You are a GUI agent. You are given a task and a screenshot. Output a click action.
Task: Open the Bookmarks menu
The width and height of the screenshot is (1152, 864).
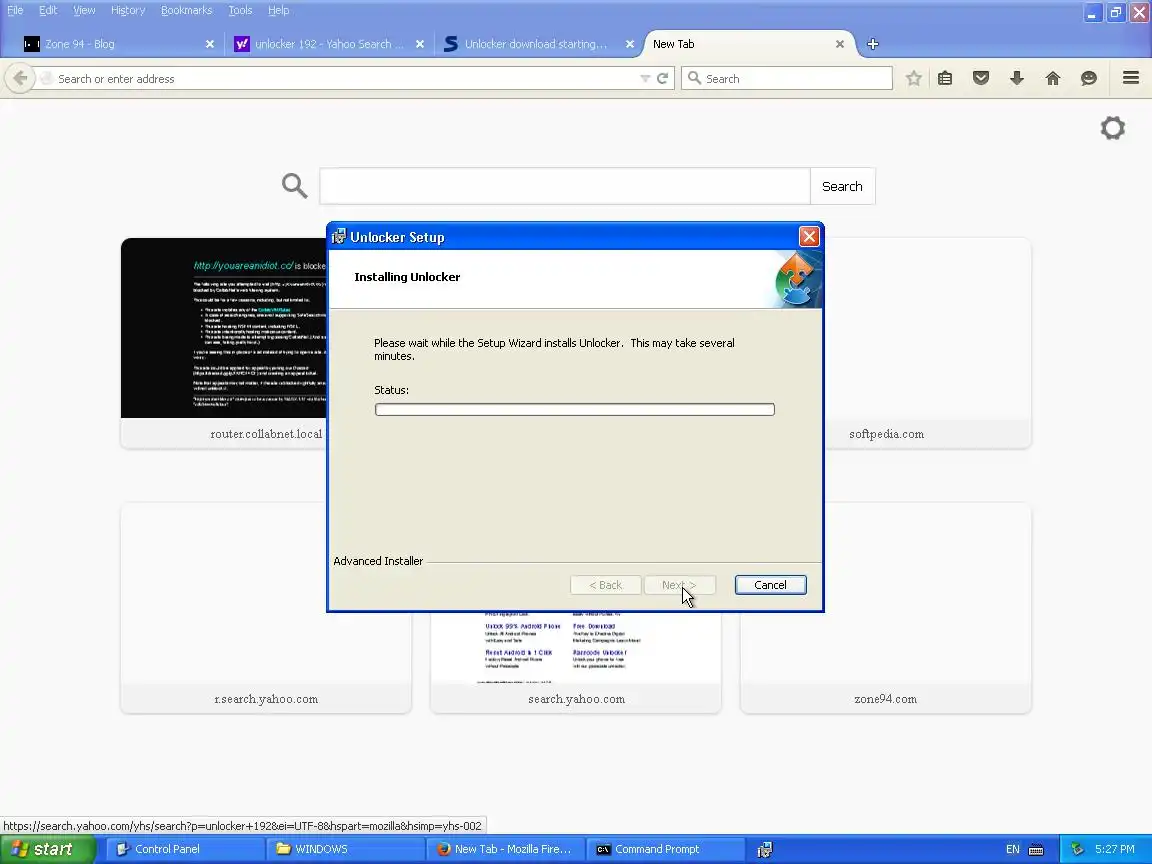click(186, 10)
